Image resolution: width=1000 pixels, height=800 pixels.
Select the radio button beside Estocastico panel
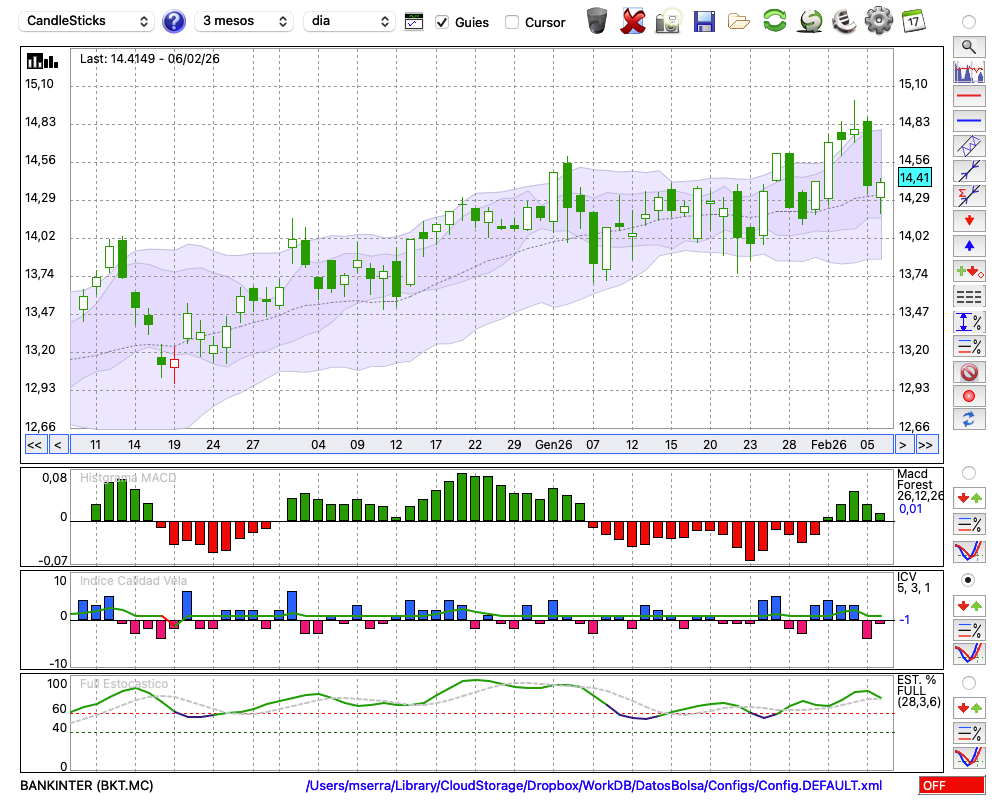pyautogui.click(x=969, y=683)
